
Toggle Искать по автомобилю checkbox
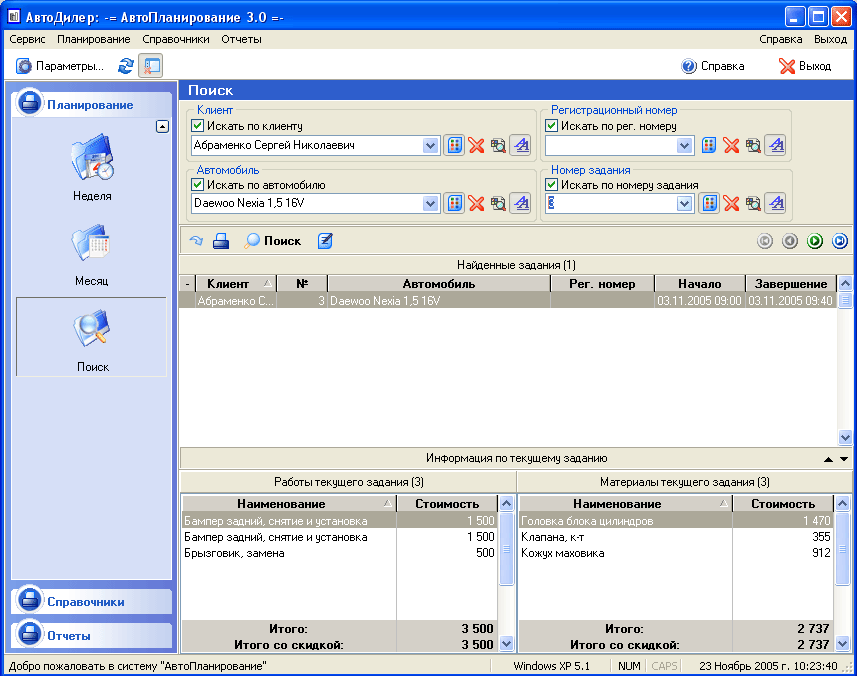pyautogui.click(x=198, y=185)
